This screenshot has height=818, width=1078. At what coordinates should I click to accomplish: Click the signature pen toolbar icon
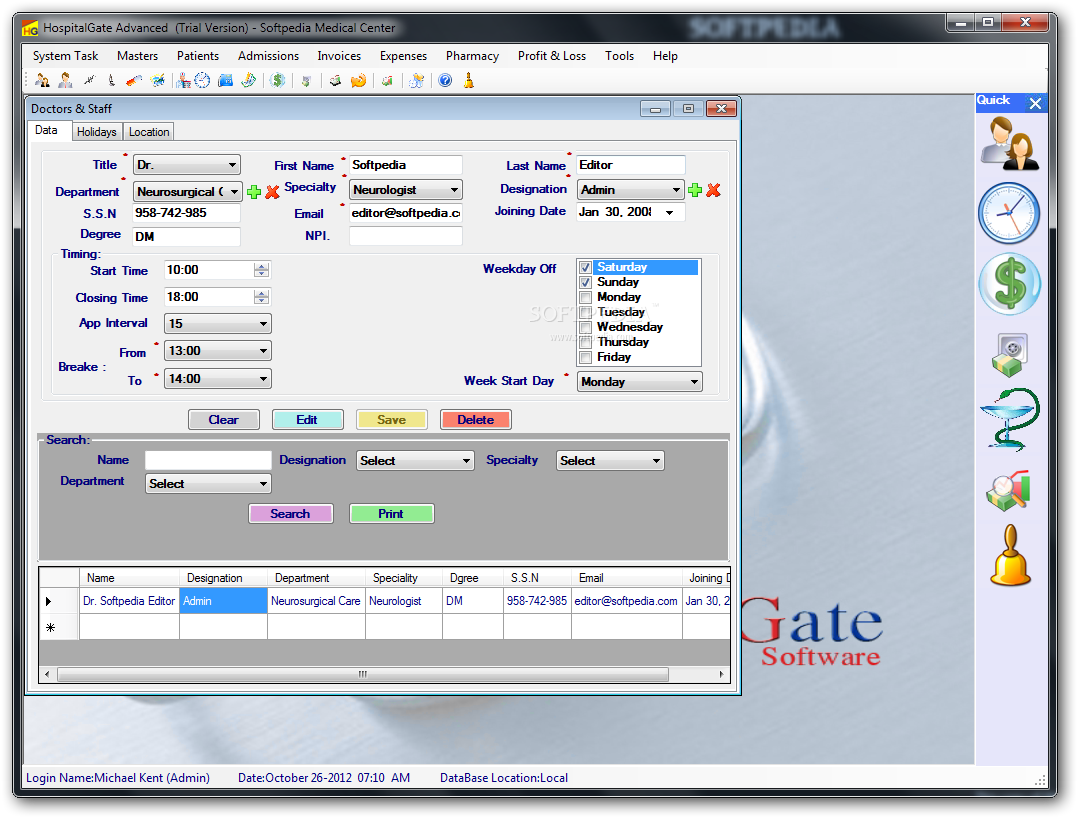90,80
